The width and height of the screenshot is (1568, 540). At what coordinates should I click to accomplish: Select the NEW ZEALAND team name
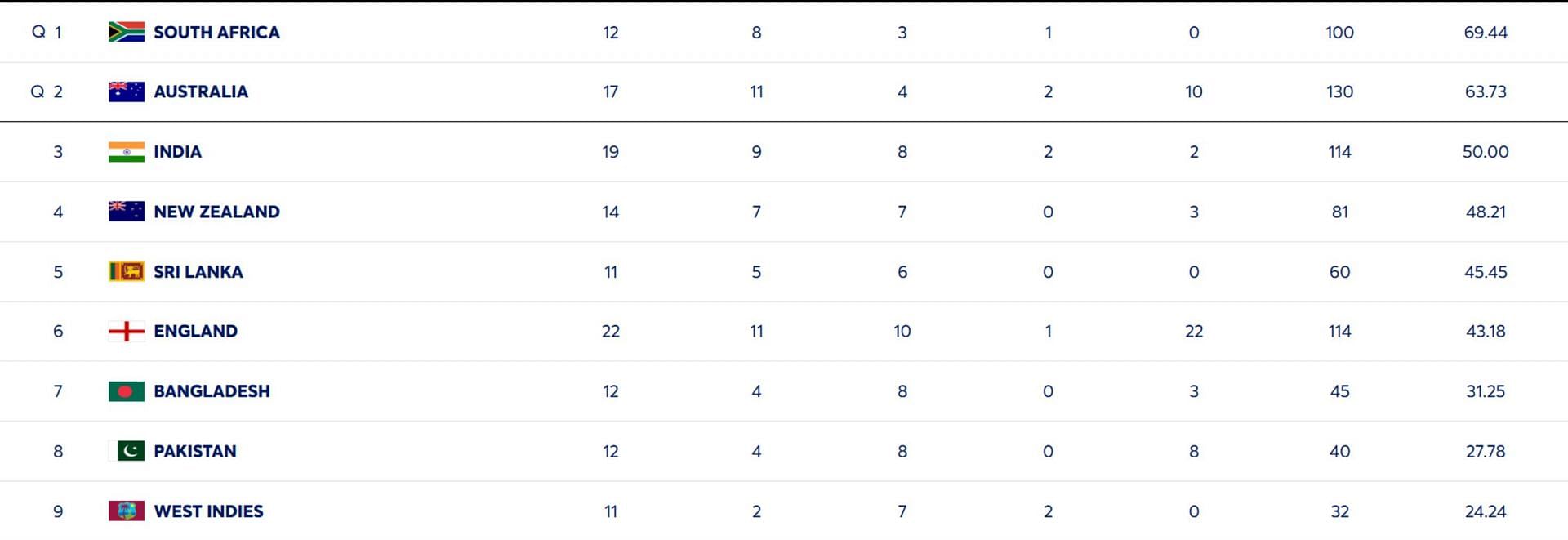216,212
